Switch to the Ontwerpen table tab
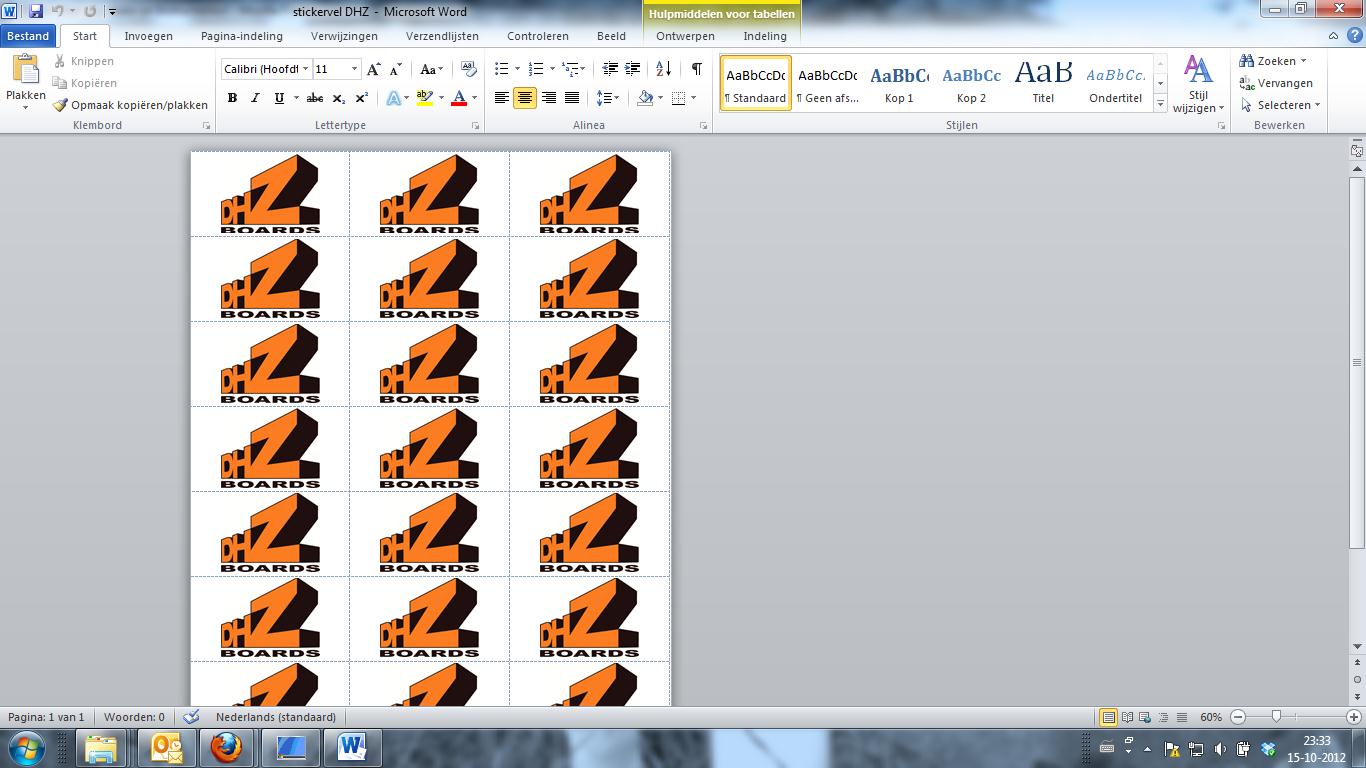This screenshot has height=768, width=1366. click(x=685, y=36)
